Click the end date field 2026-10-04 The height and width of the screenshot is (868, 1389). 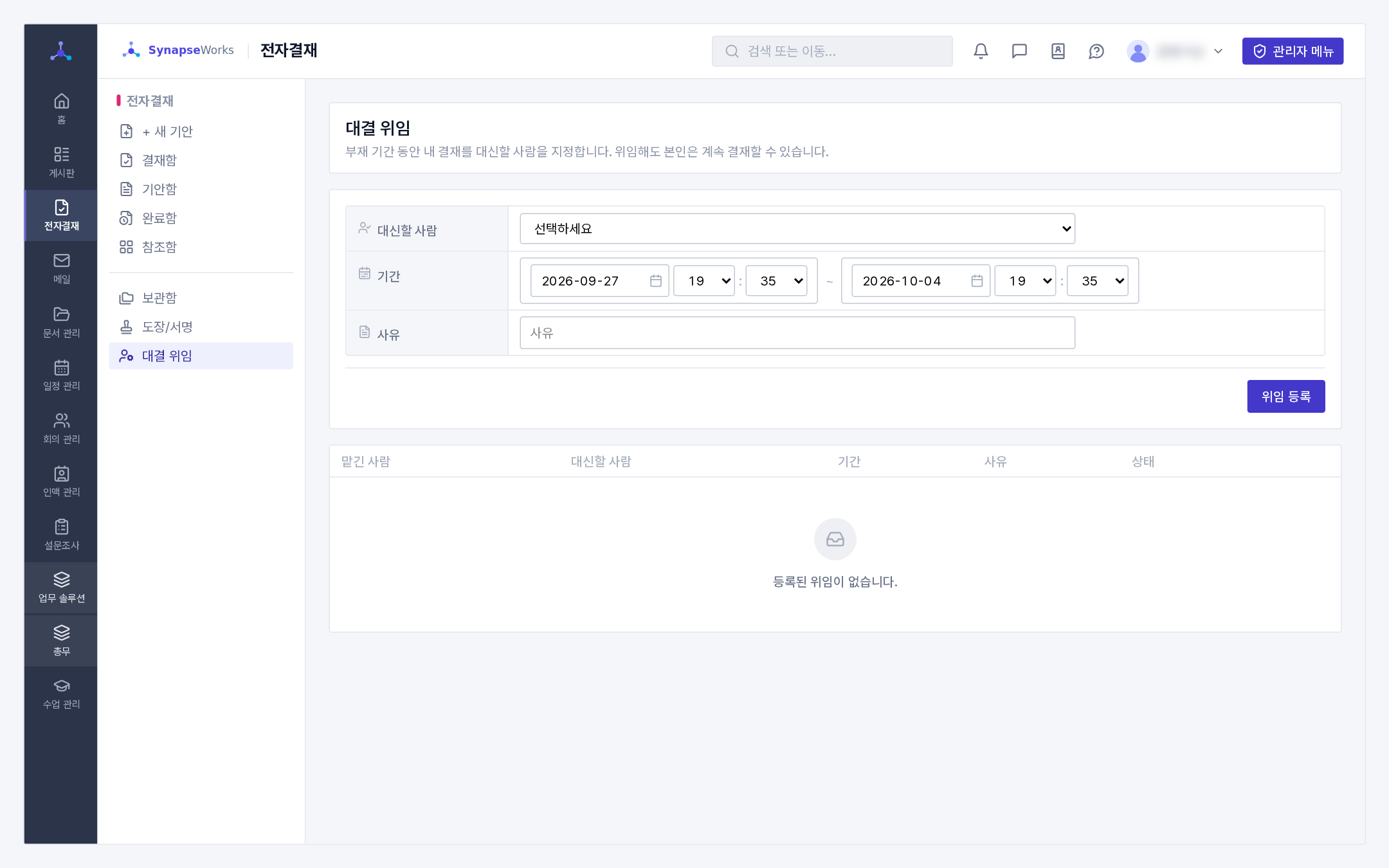tap(921, 281)
